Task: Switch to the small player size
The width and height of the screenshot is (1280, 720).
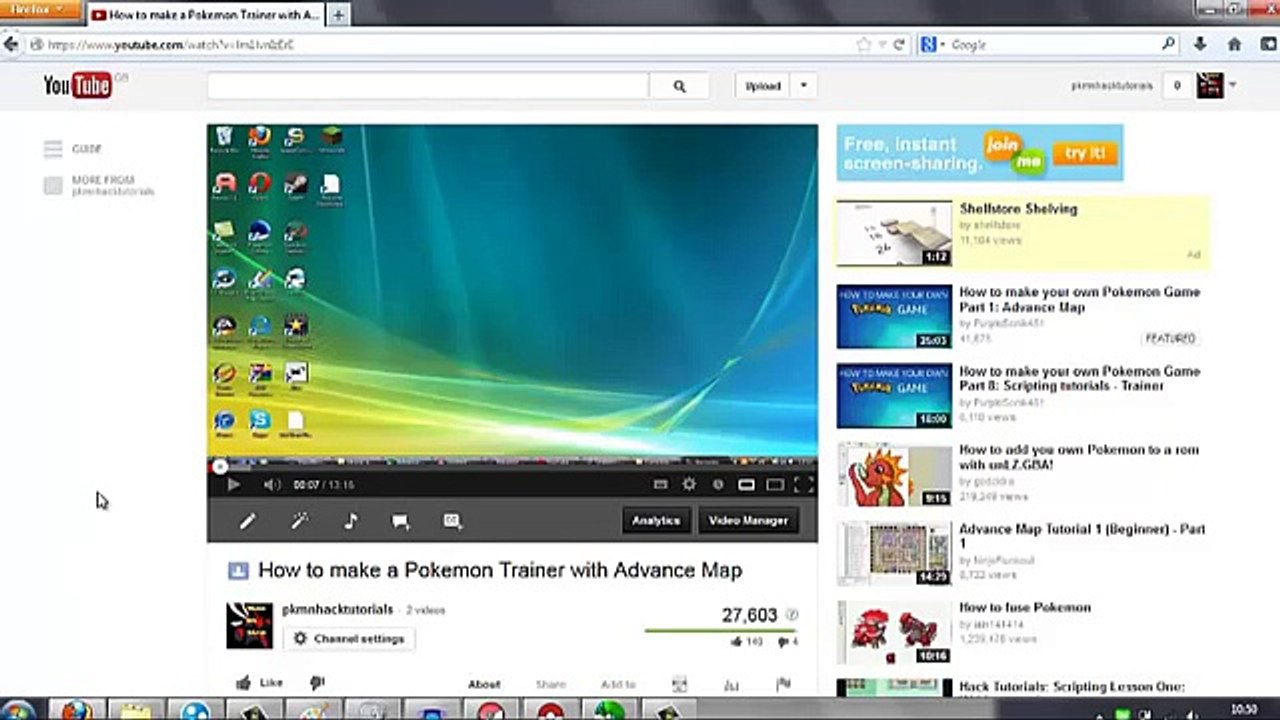Action: pyautogui.click(x=746, y=485)
